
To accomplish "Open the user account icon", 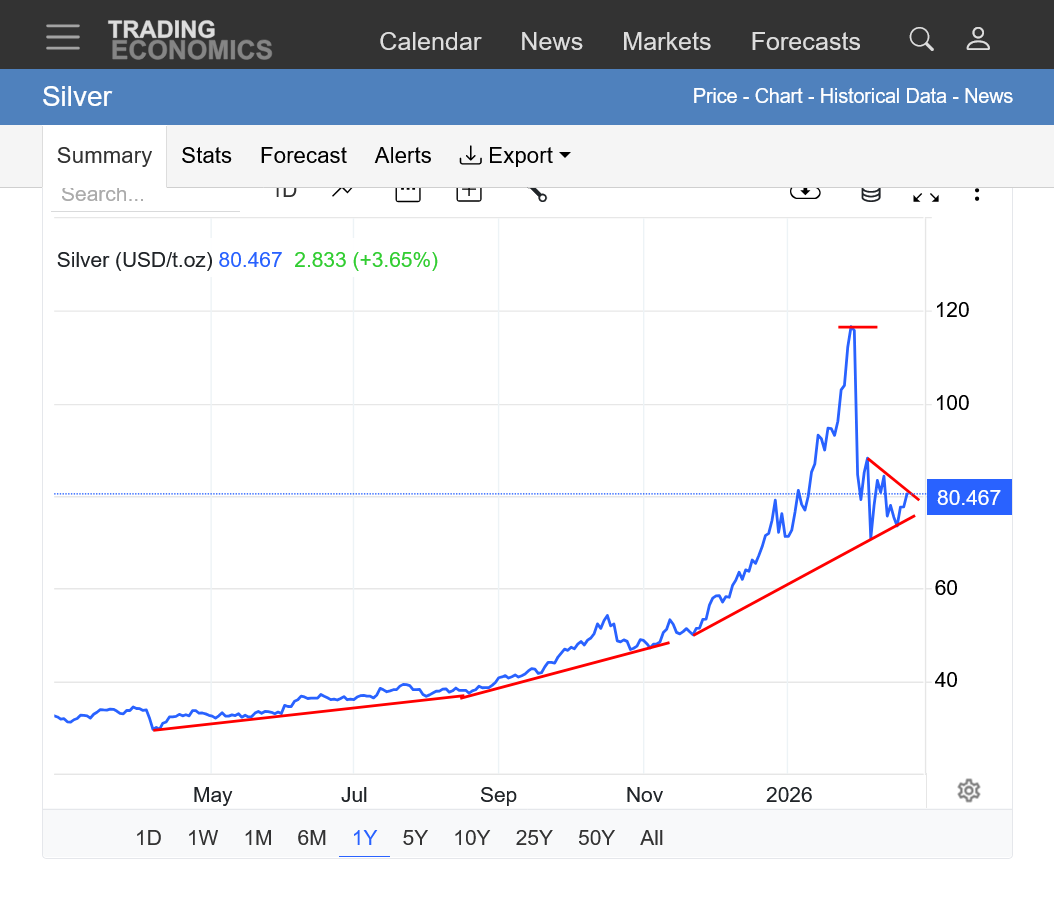I will pyautogui.click(x=977, y=40).
